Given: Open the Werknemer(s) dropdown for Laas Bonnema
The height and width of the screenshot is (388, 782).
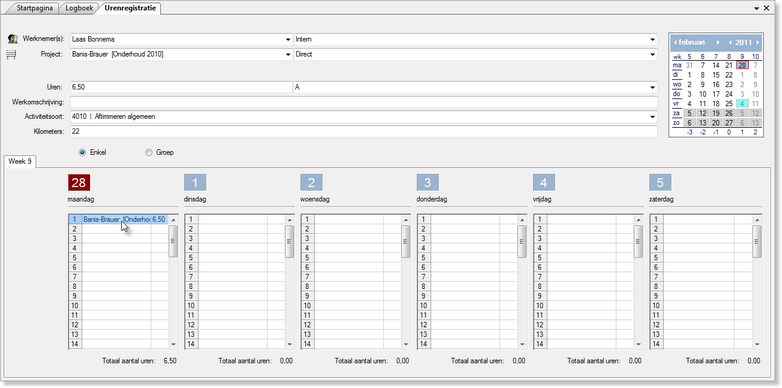Looking at the screenshot, I should 288,39.
